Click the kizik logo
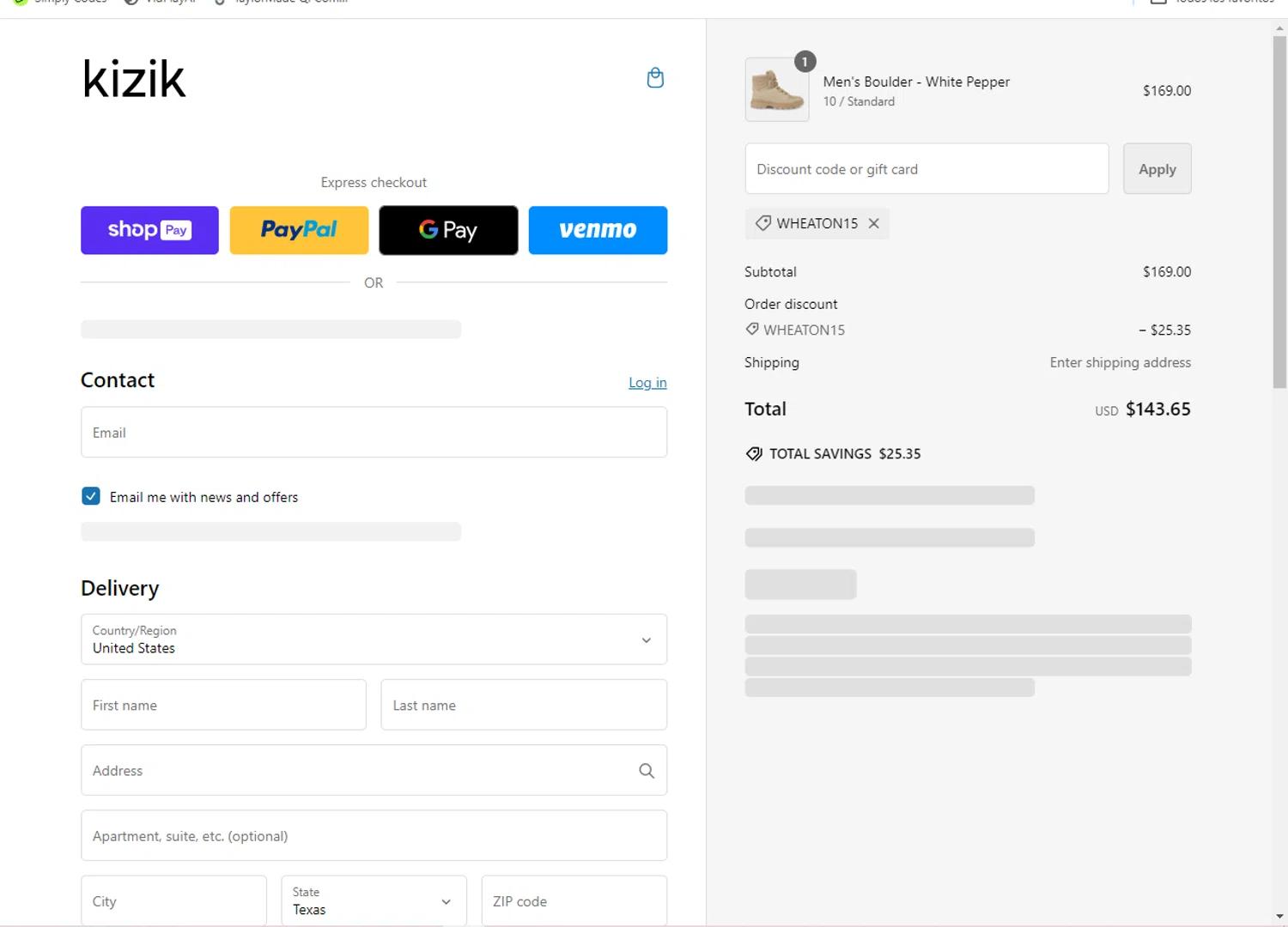The width and height of the screenshot is (1288, 927). [x=134, y=78]
